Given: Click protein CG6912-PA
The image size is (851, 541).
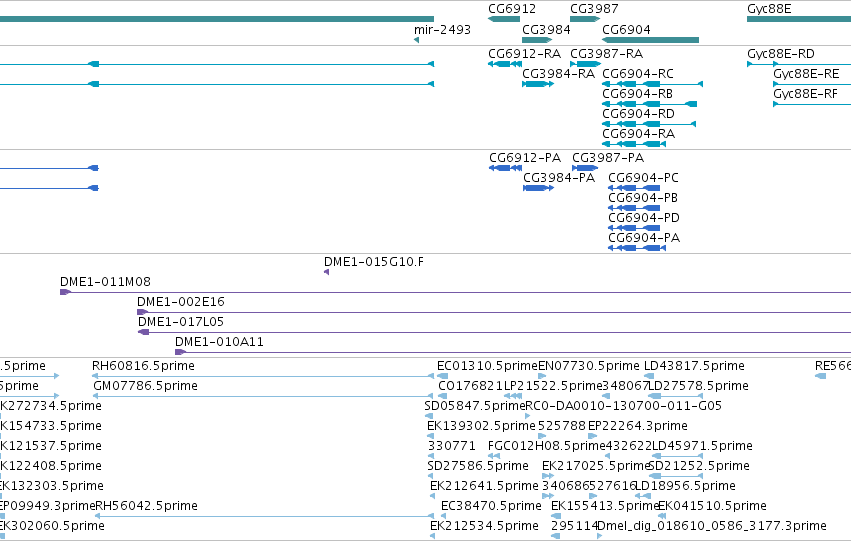Looking at the screenshot, I should [505, 168].
